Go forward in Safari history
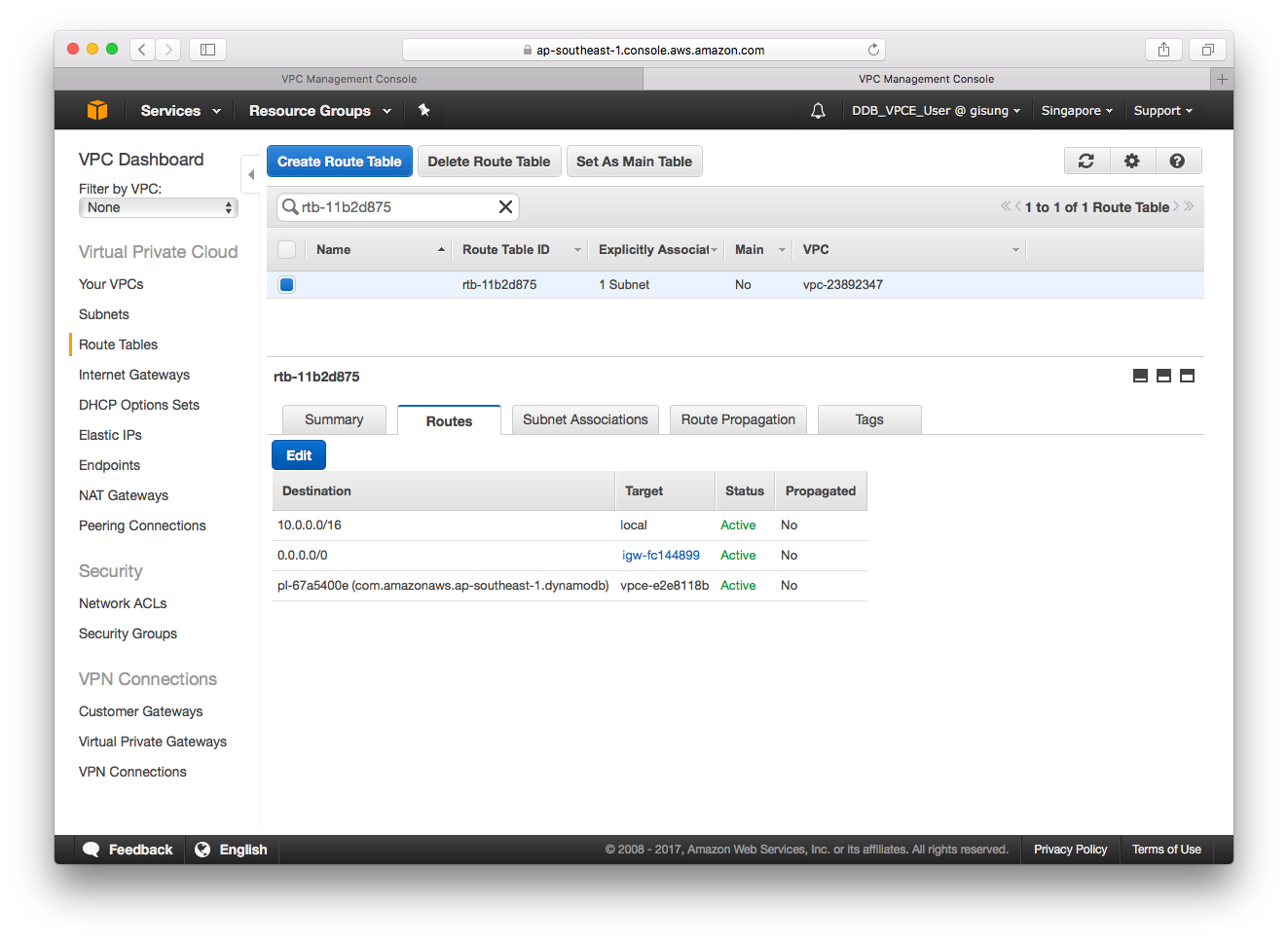1288x942 pixels. pyautogui.click(x=168, y=49)
